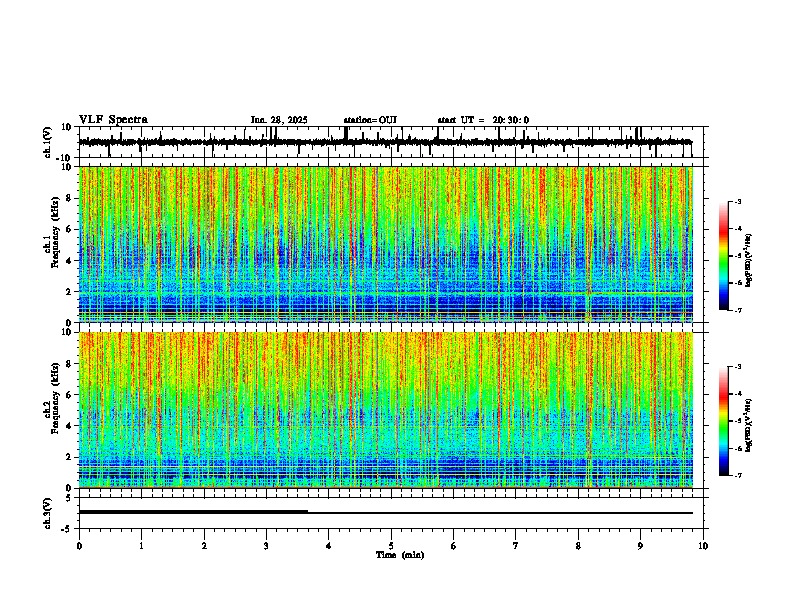Image resolution: width=792 pixels, height=612 pixels.
Task: Click the thick ch.3 trace line
Action: tap(193, 512)
